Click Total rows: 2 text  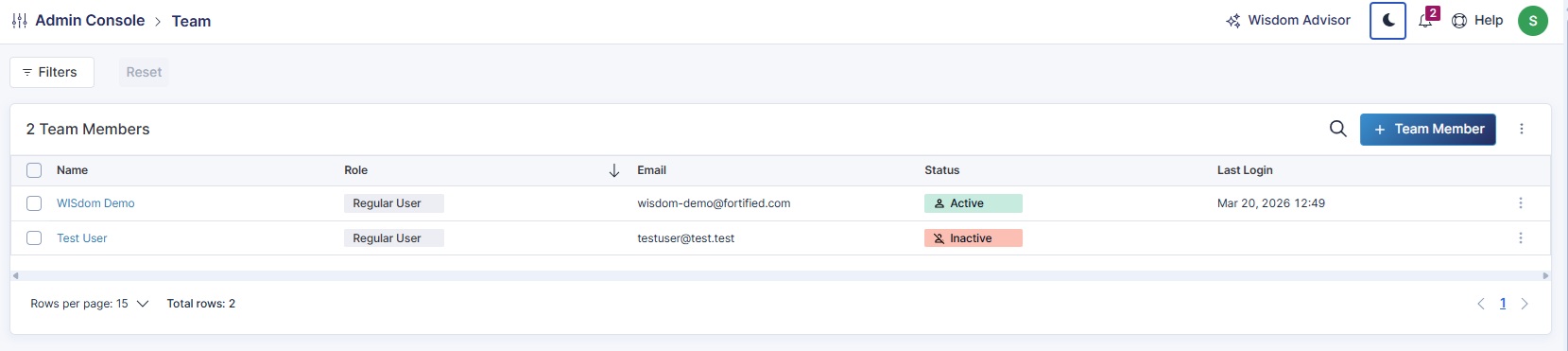(201, 304)
